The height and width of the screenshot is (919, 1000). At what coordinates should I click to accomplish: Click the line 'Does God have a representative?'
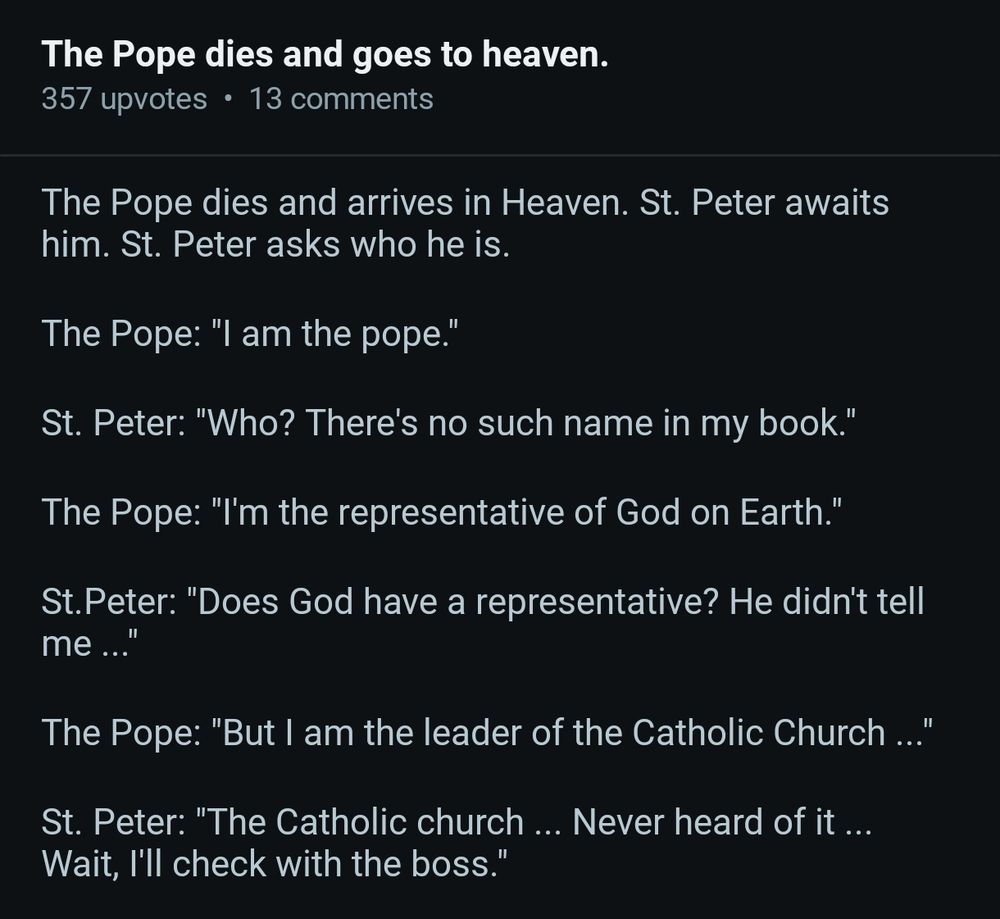(x=453, y=601)
